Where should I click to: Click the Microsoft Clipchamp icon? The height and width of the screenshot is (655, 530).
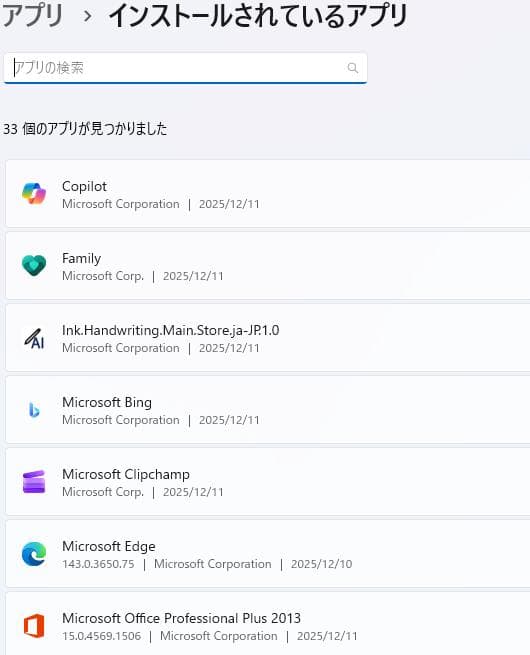[x=34, y=482]
